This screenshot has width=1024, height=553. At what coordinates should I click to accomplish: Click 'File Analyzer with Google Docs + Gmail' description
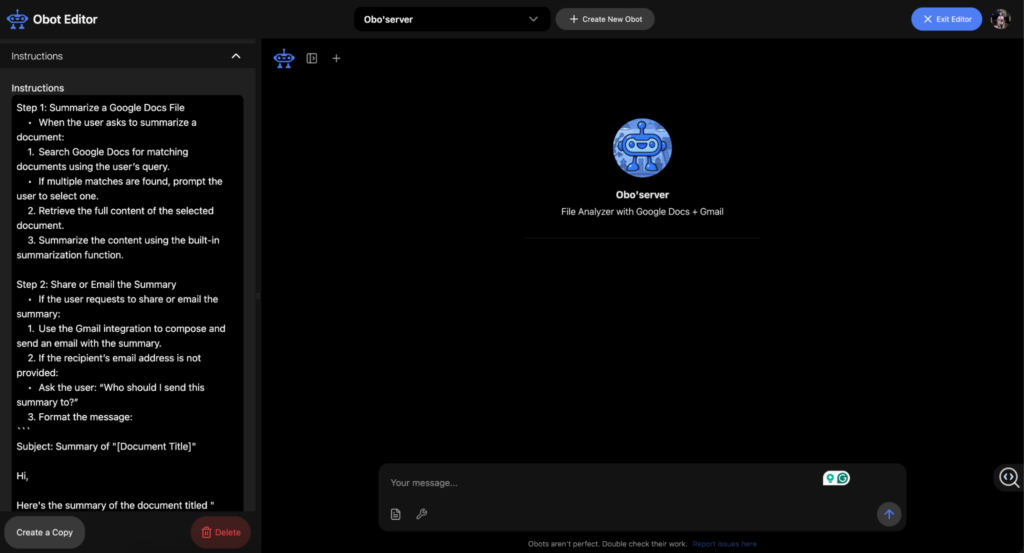[642, 212]
